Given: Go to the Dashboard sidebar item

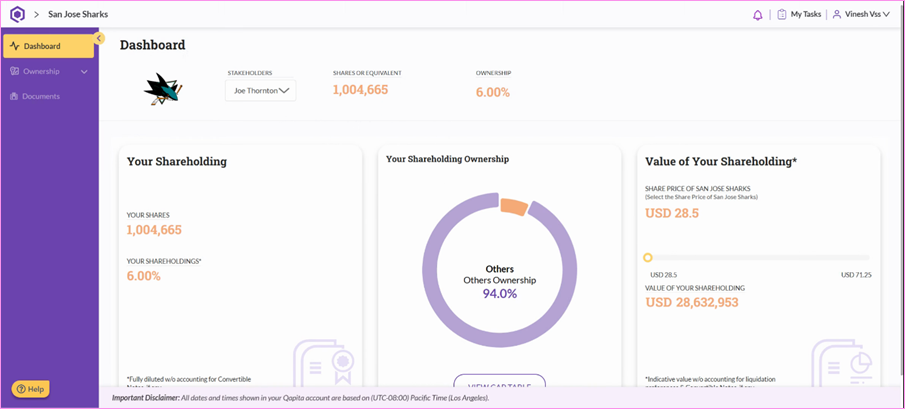Looking at the screenshot, I should coord(48,46).
